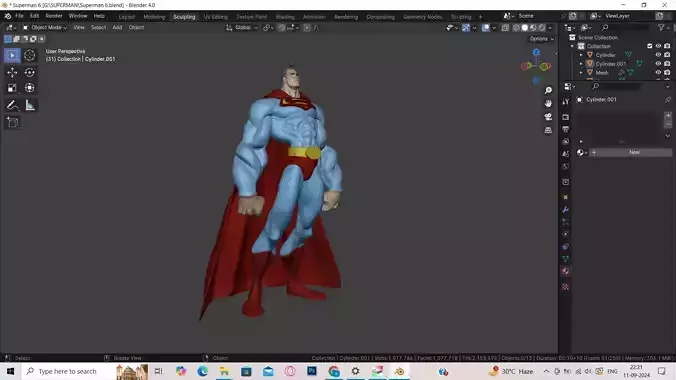676x380 pixels.
Task: Open the Object Mode dropdown
Action: click(x=45, y=28)
